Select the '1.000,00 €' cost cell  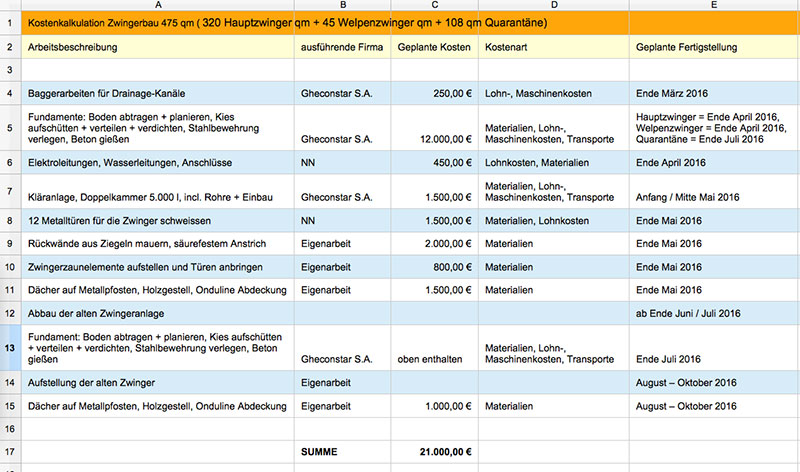point(435,406)
